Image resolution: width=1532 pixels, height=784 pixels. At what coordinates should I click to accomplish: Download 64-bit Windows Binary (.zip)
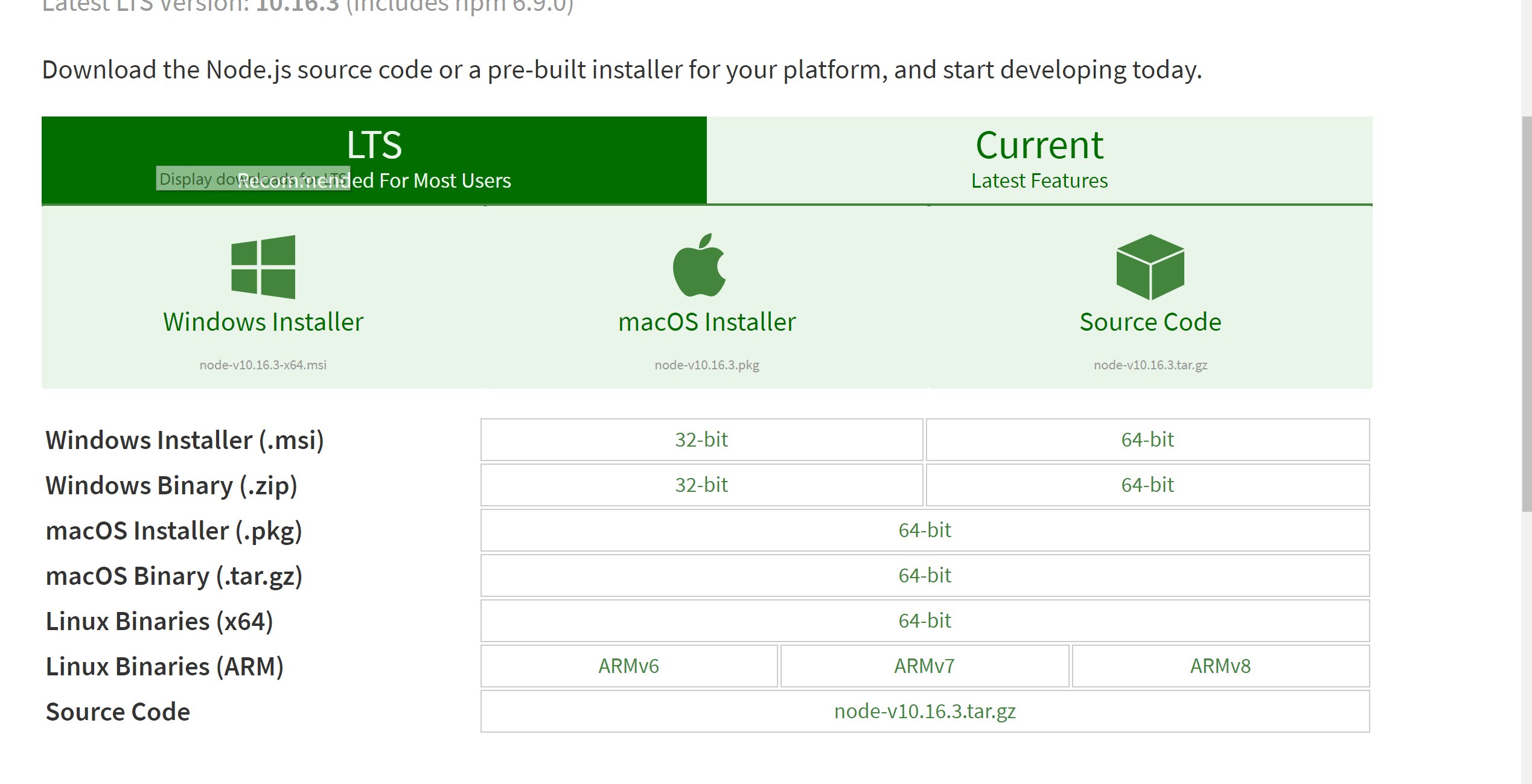[x=1147, y=485]
